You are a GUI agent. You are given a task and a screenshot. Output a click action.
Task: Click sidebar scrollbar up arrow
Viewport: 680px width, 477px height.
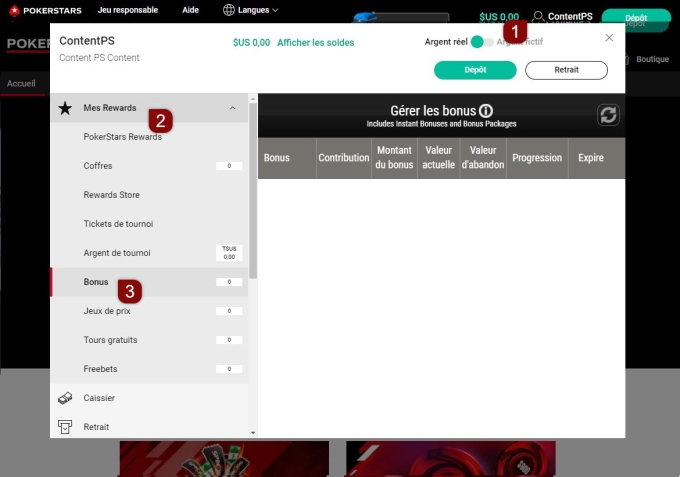(253, 99)
